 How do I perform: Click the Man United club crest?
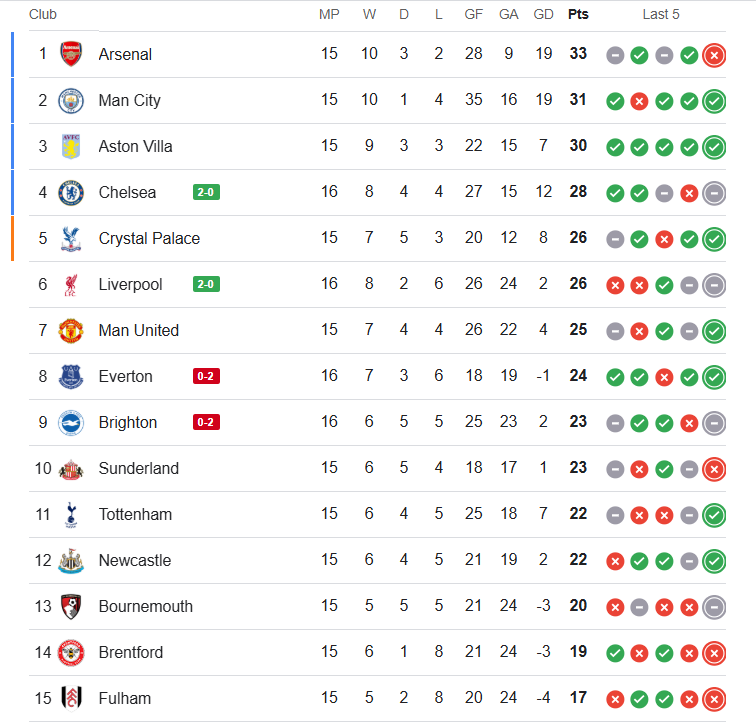(71, 331)
